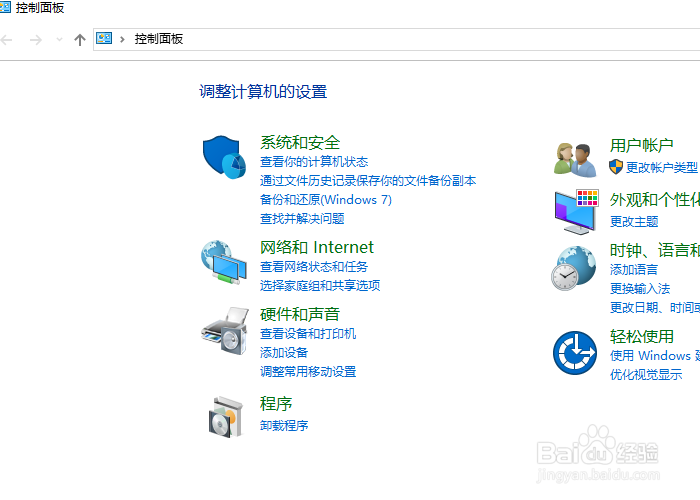Go up one level with up arrow
Image resolution: width=700 pixels, height=500 pixels.
point(79,40)
